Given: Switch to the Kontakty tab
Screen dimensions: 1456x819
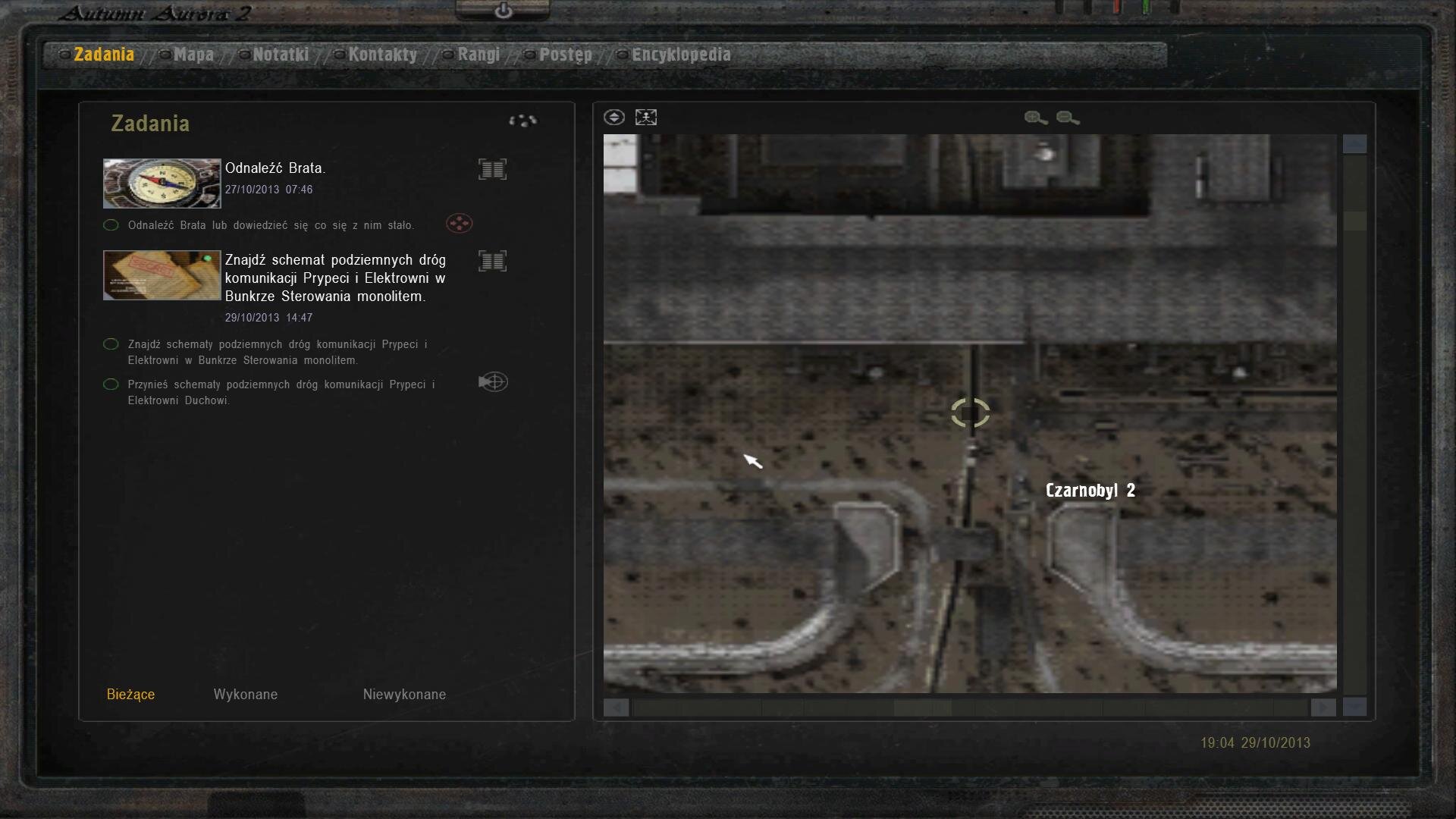Looking at the screenshot, I should [383, 55].
